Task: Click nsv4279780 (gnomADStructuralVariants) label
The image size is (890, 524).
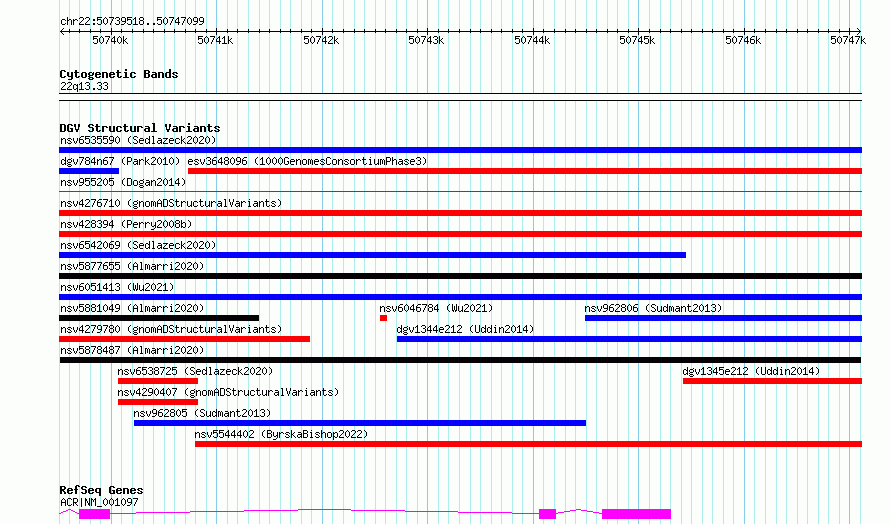Action: tap(171, 329)
